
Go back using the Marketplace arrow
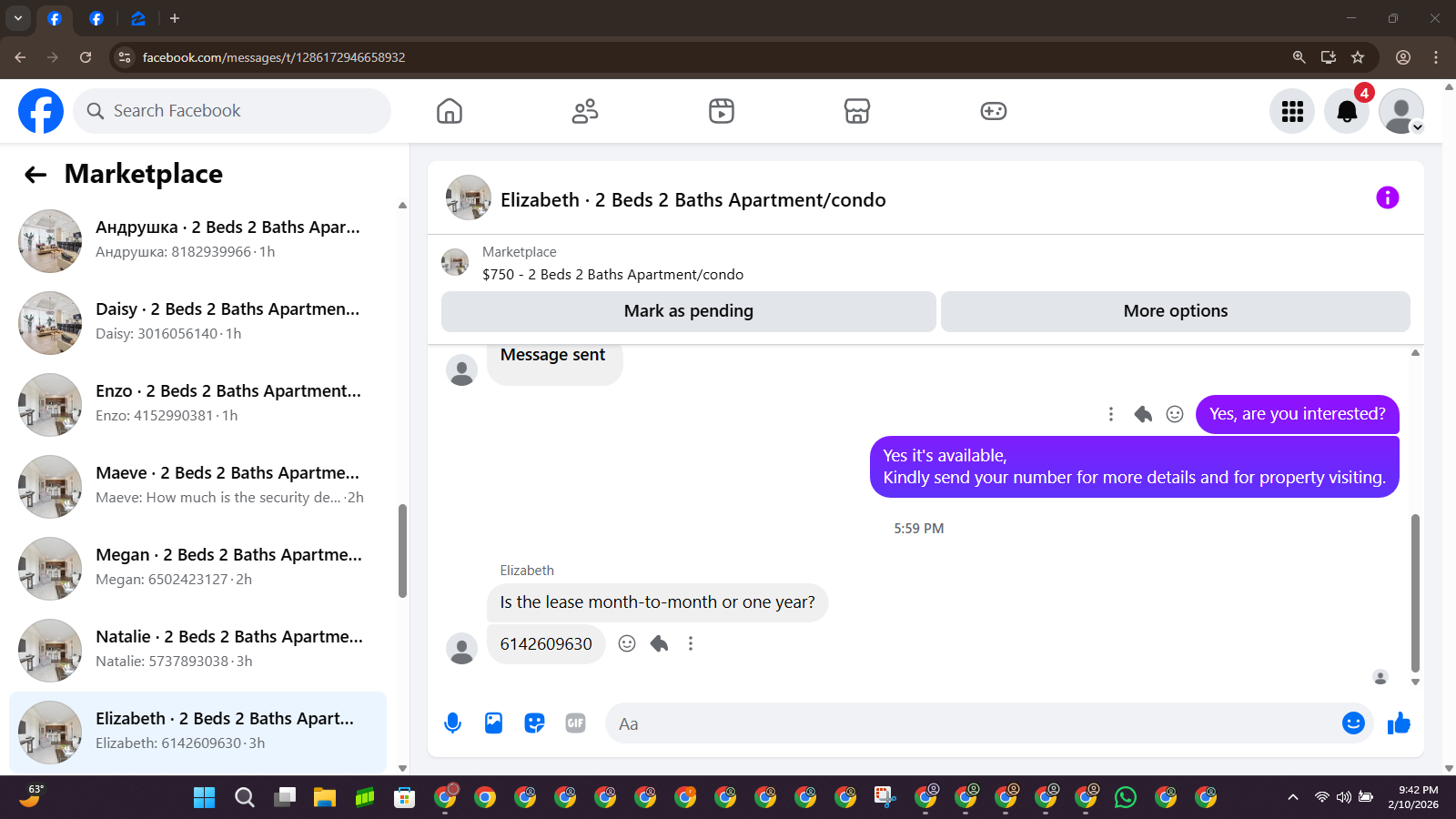pos(35,175)
